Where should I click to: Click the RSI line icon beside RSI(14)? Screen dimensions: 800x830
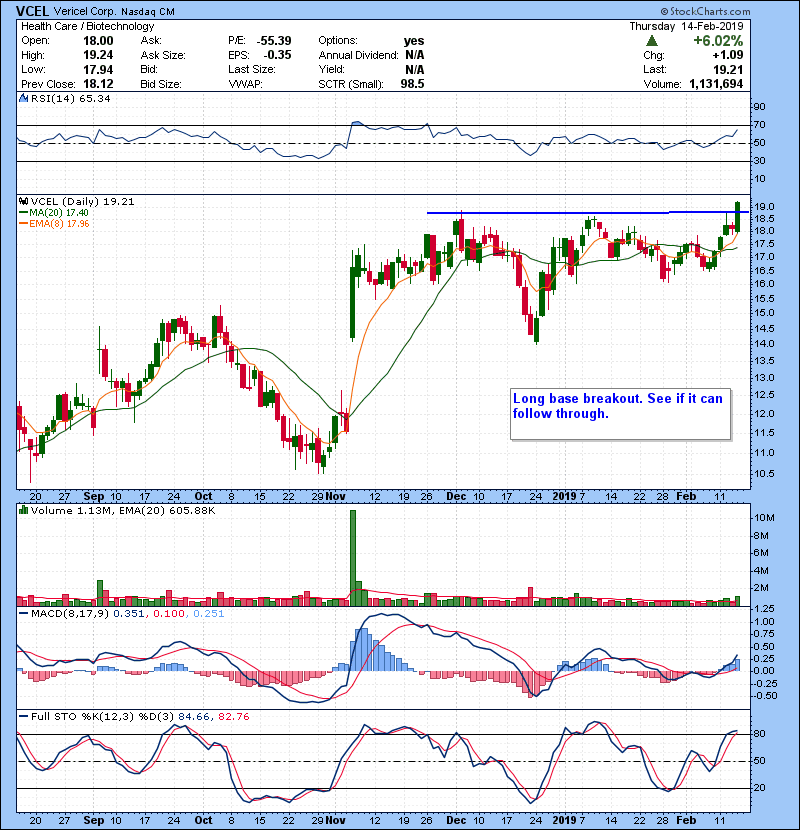point(23,98)
